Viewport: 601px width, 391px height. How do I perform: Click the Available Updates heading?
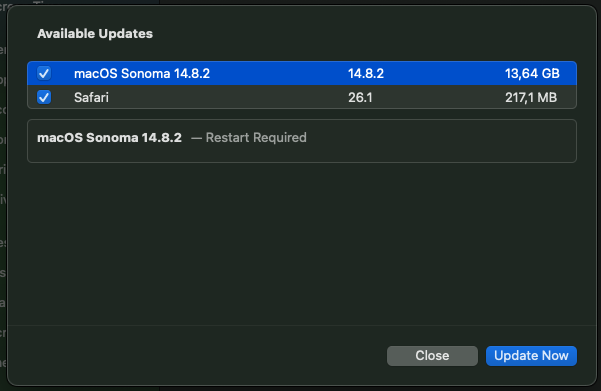point(95,34)
